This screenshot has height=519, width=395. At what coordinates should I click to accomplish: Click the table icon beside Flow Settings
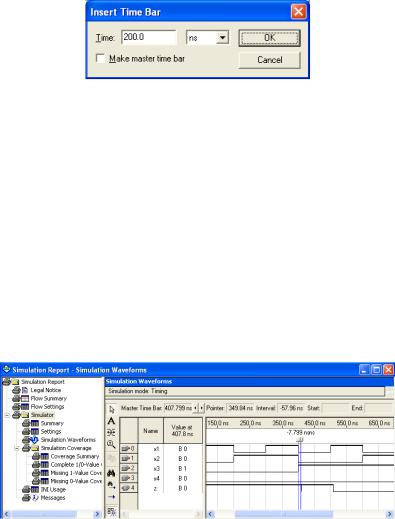tap(25, 407)
